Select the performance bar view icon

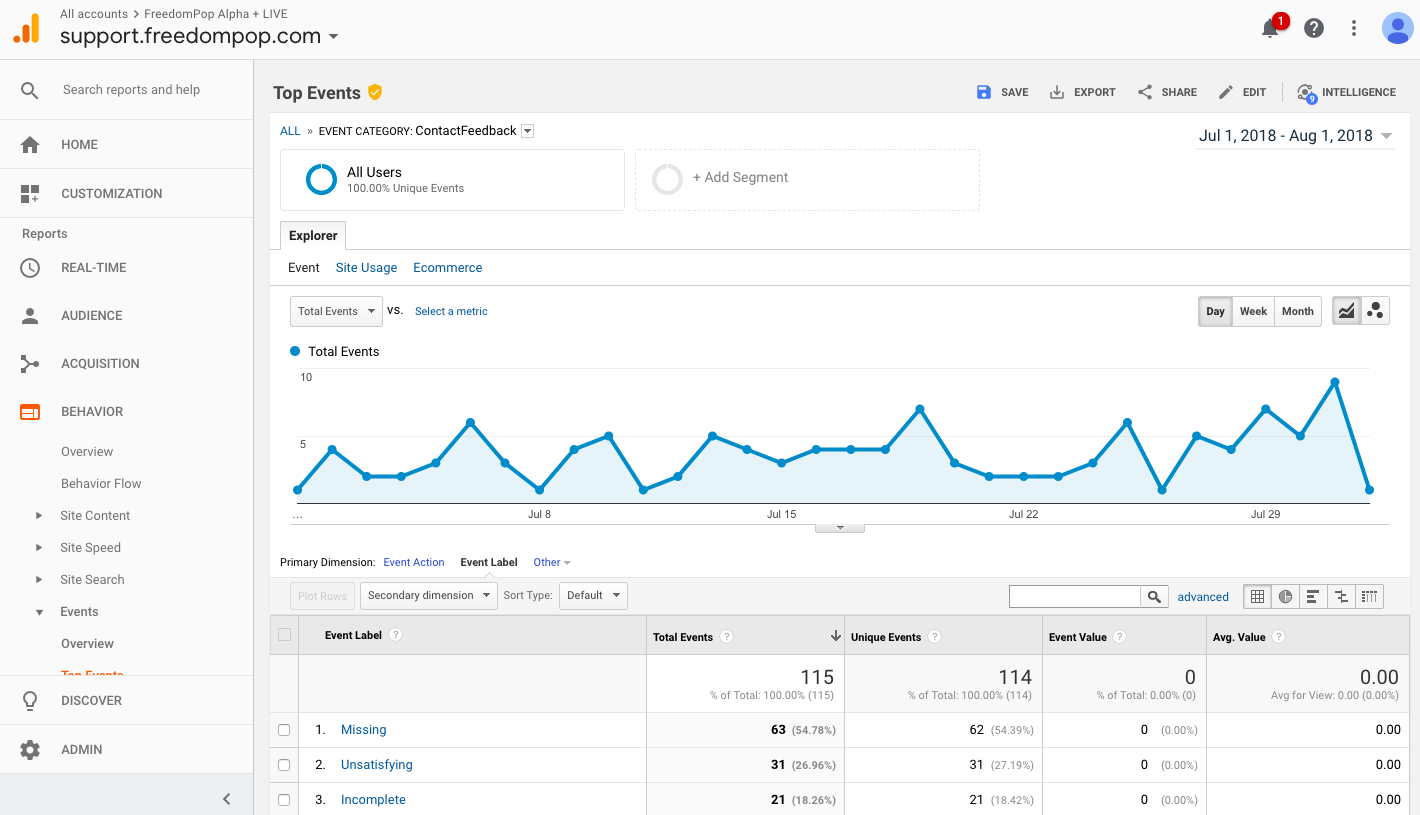click(1313, 596)
